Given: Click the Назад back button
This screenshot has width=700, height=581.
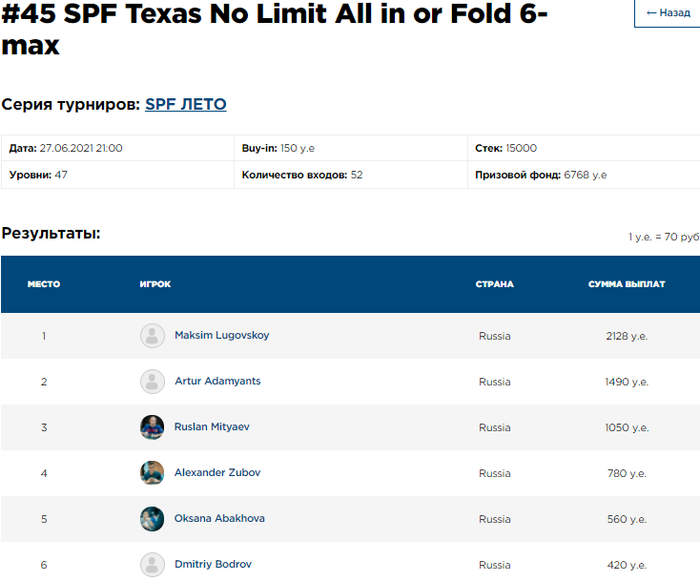Looking at the screenshot, I should pyautogui.click(x=668, y=12).
